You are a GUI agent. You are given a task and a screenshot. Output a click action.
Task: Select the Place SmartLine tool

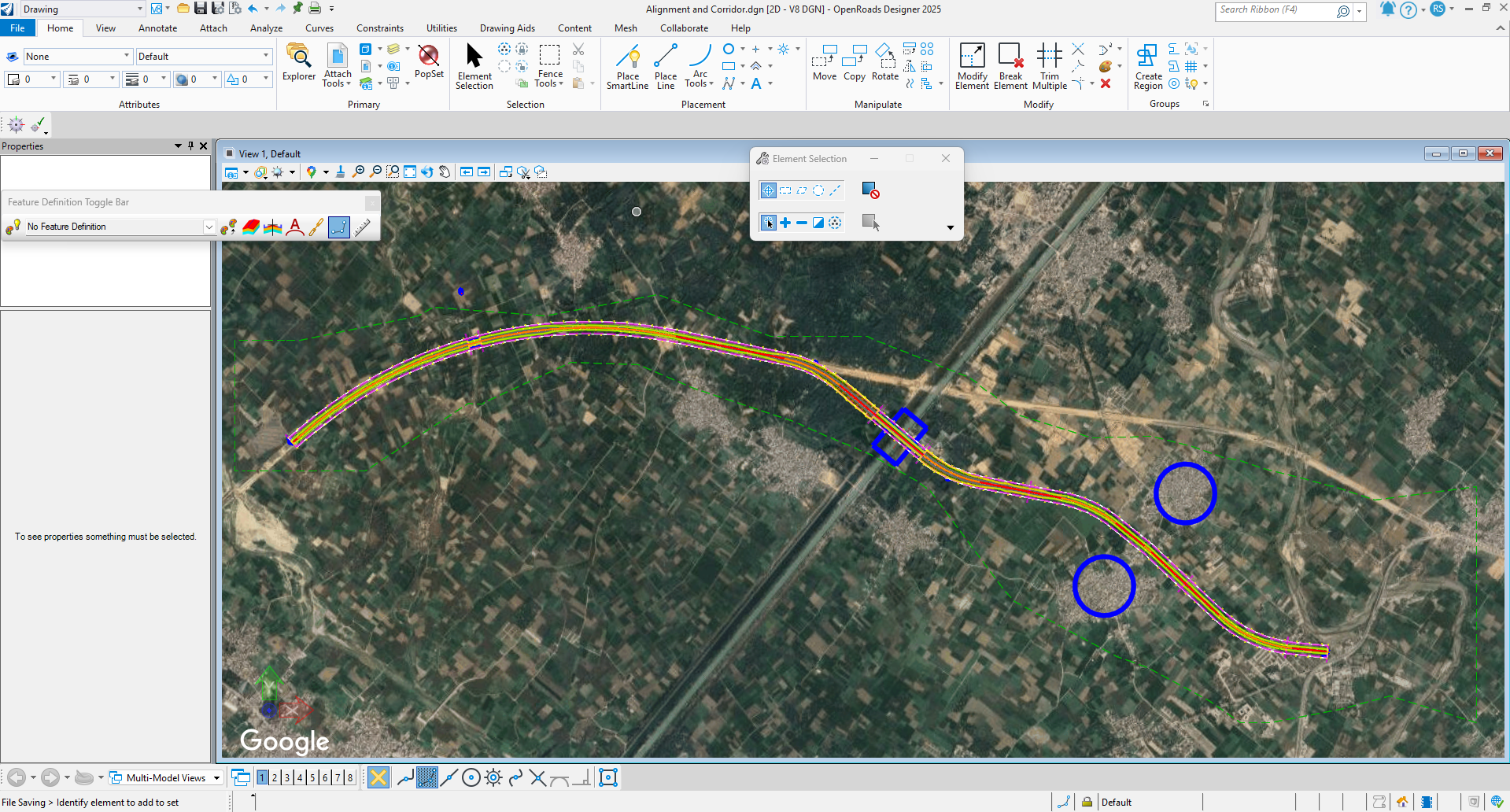(627, 67)
